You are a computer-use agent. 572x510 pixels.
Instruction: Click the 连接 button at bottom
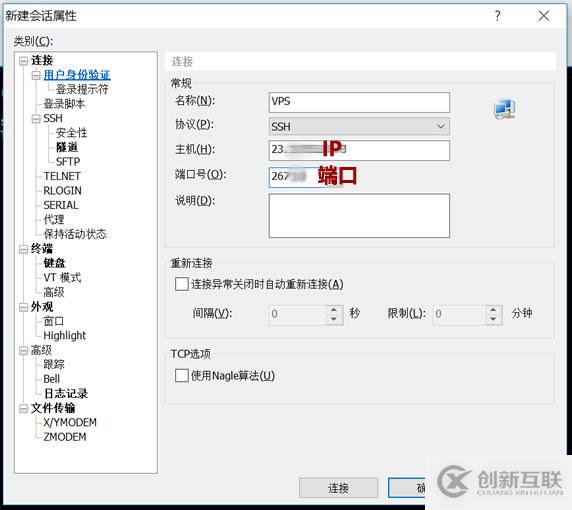coord(338,488)
